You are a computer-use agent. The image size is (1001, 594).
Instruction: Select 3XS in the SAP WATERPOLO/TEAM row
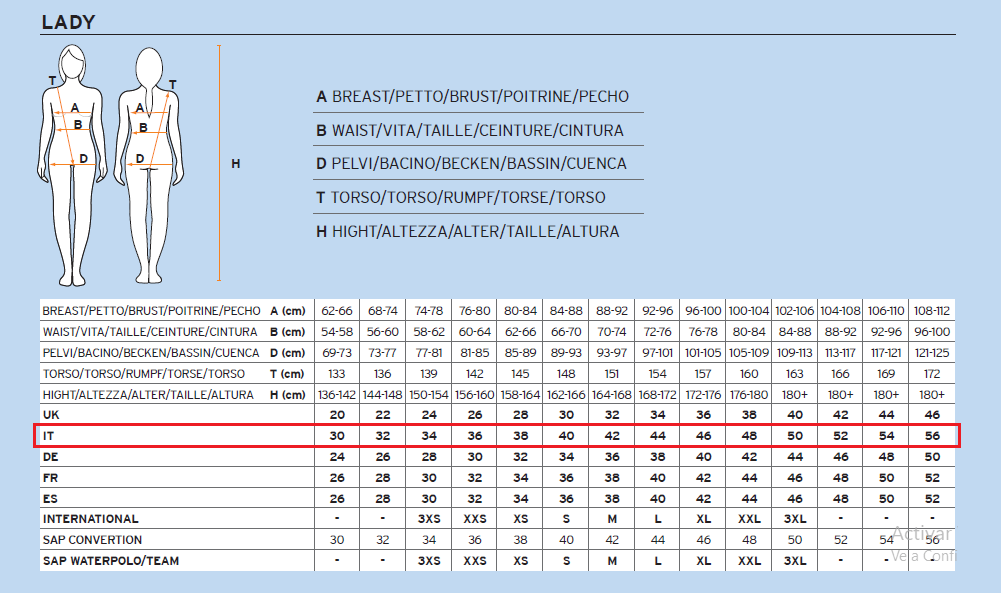click(x=429, y=561)
